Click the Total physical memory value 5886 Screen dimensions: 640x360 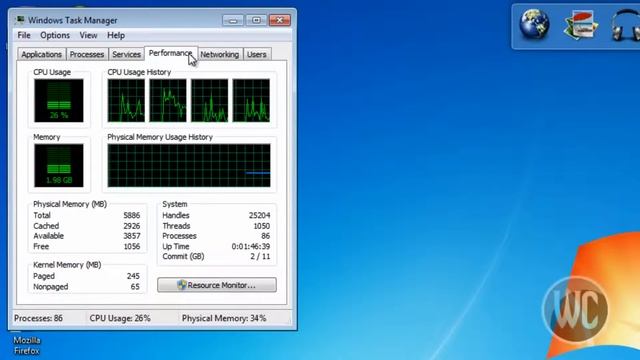coord(132,215)
